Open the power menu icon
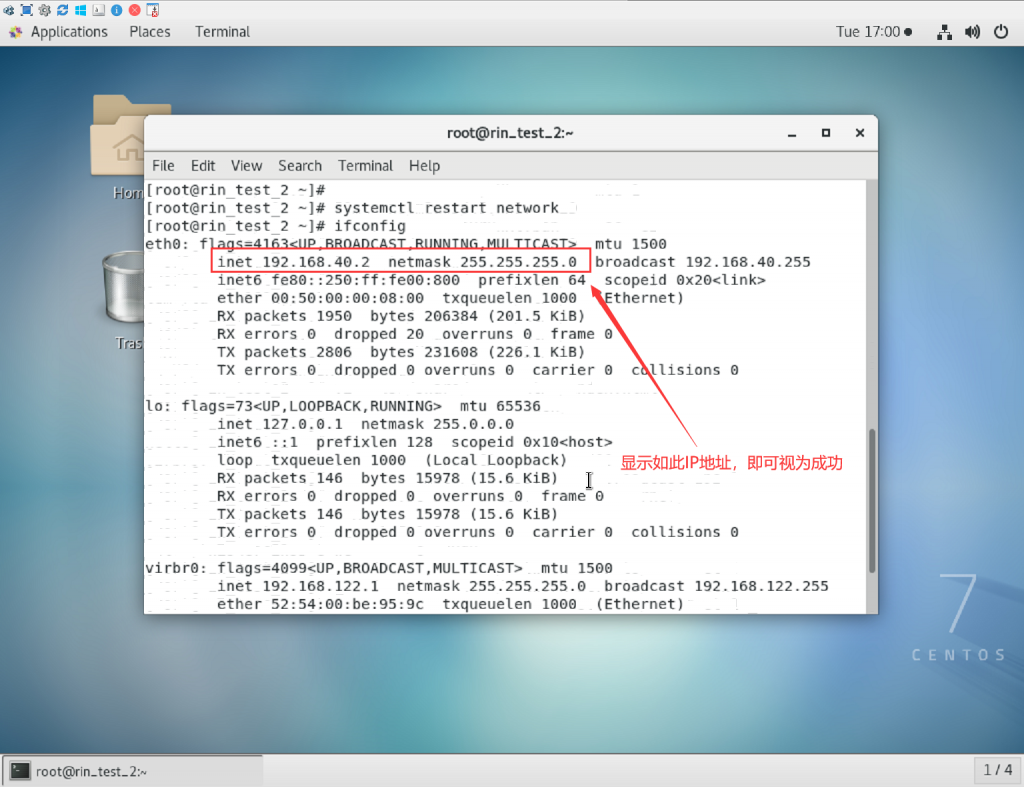 1000,32
